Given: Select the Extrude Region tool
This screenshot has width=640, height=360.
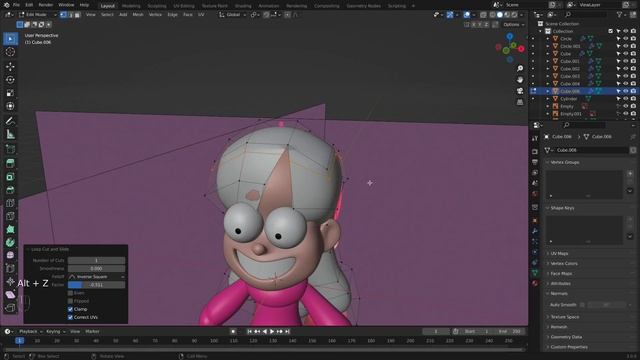Looking at the screenshot, I should (10, 163).
